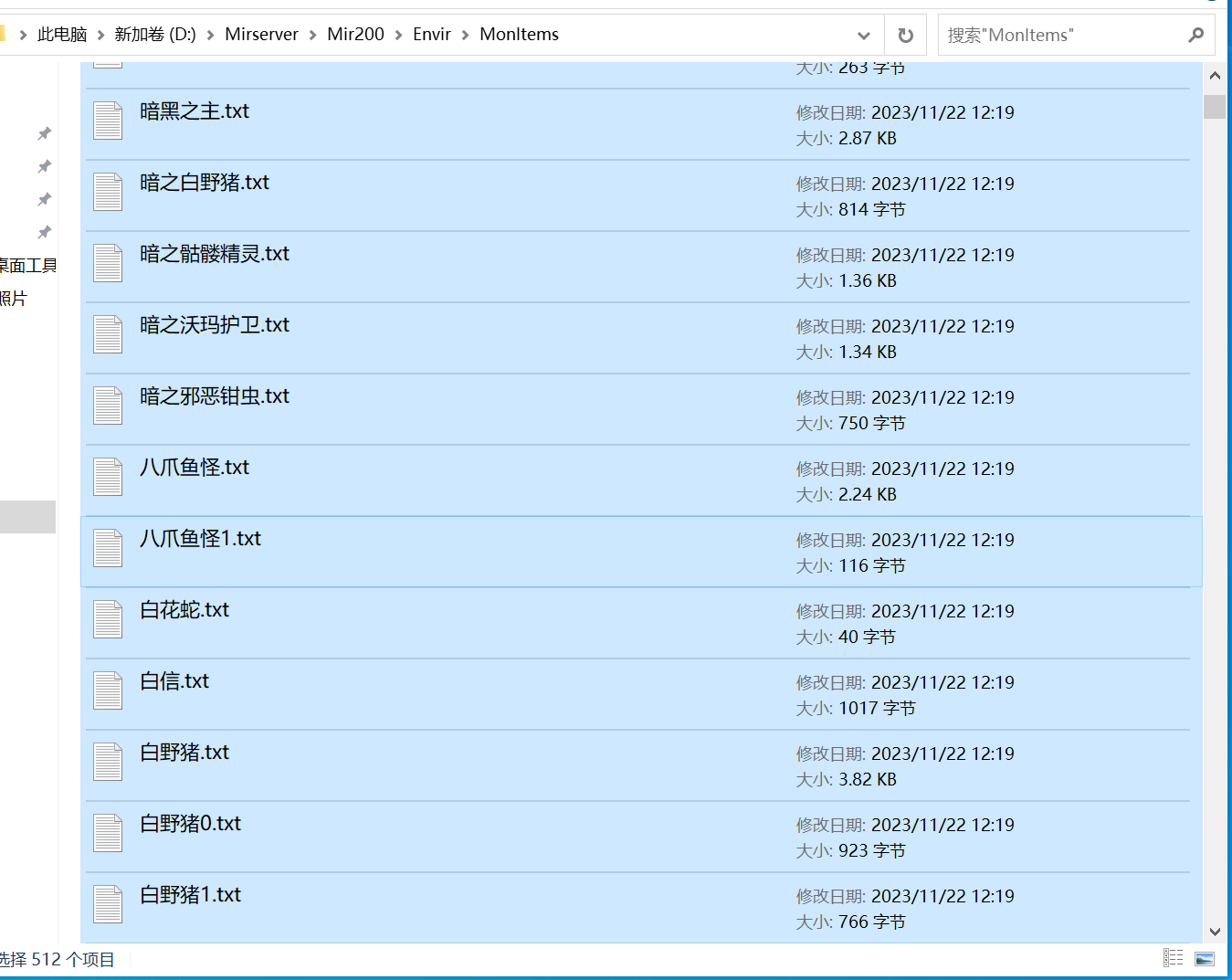1232x980 pixels.
Task: Click the file icon of 白野猪1.txt
Action: coord(108,904)
